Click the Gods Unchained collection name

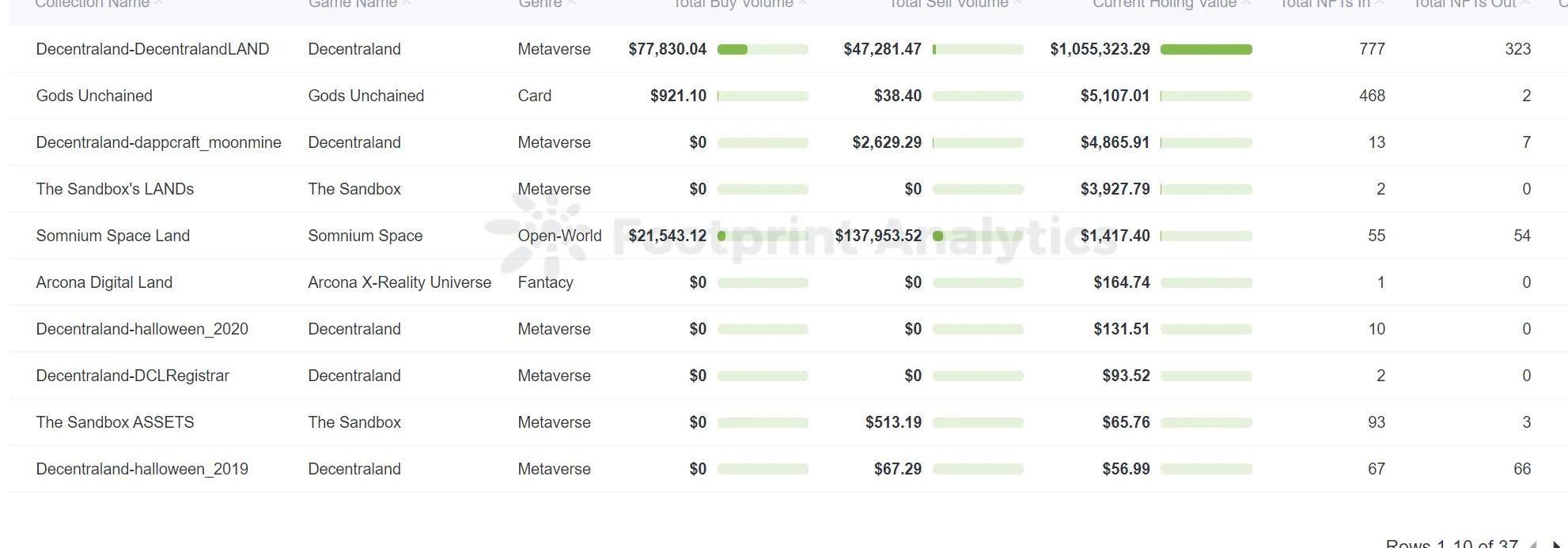pos(94,96)
